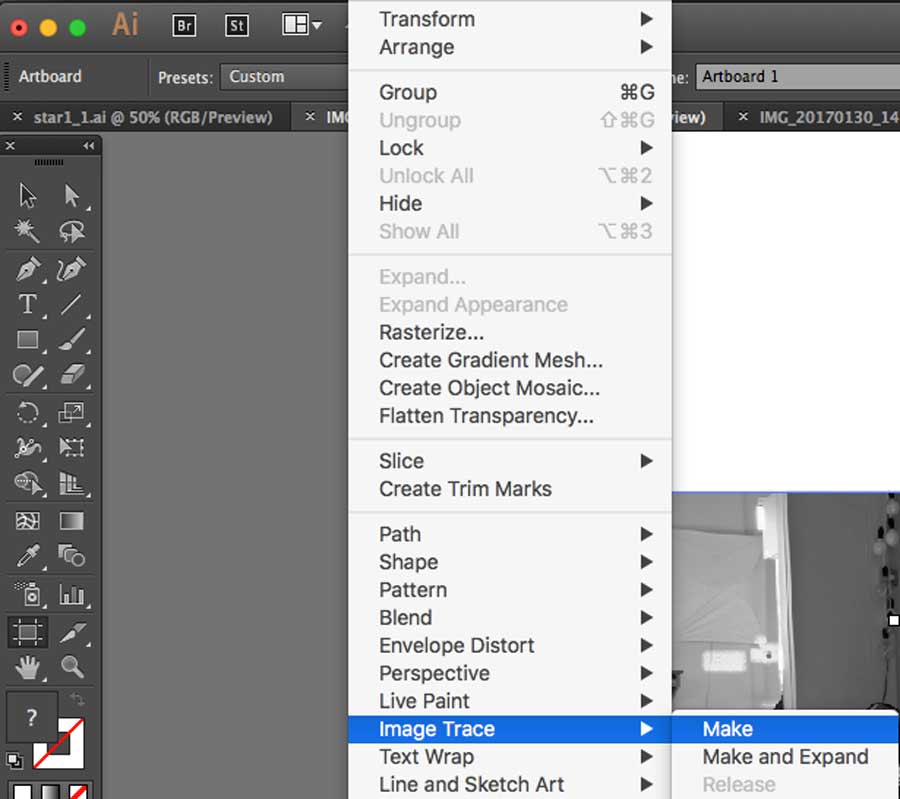Click Rasterize... menu entry
The width and height of the screenshot is (900, 799).
(432, 333)
